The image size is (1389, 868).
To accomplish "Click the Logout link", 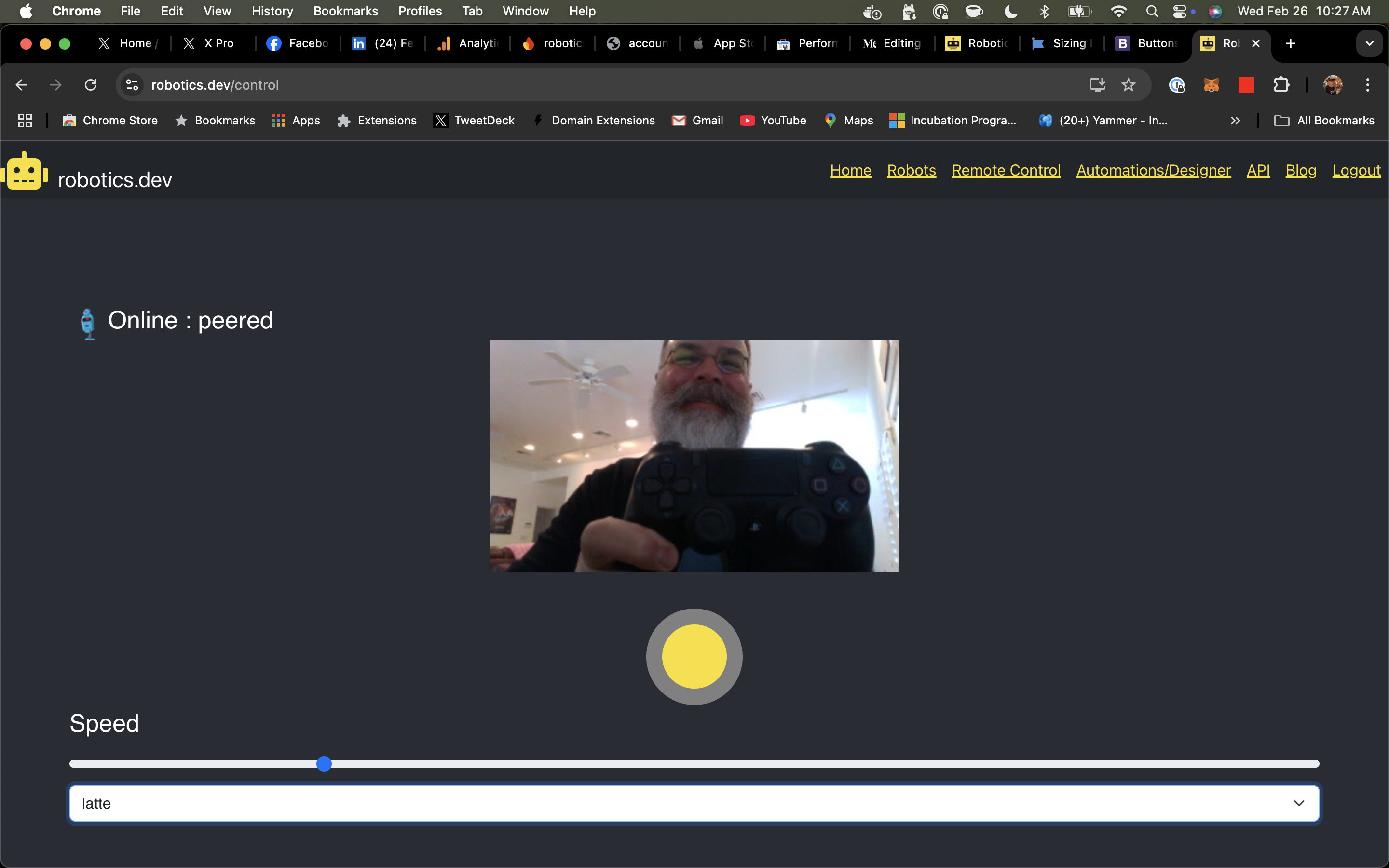I will click(x=1356, y=170).
